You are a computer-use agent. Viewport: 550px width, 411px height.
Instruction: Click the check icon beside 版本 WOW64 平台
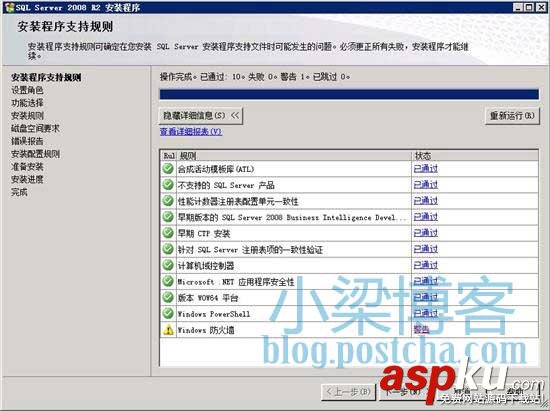(168, 297)
